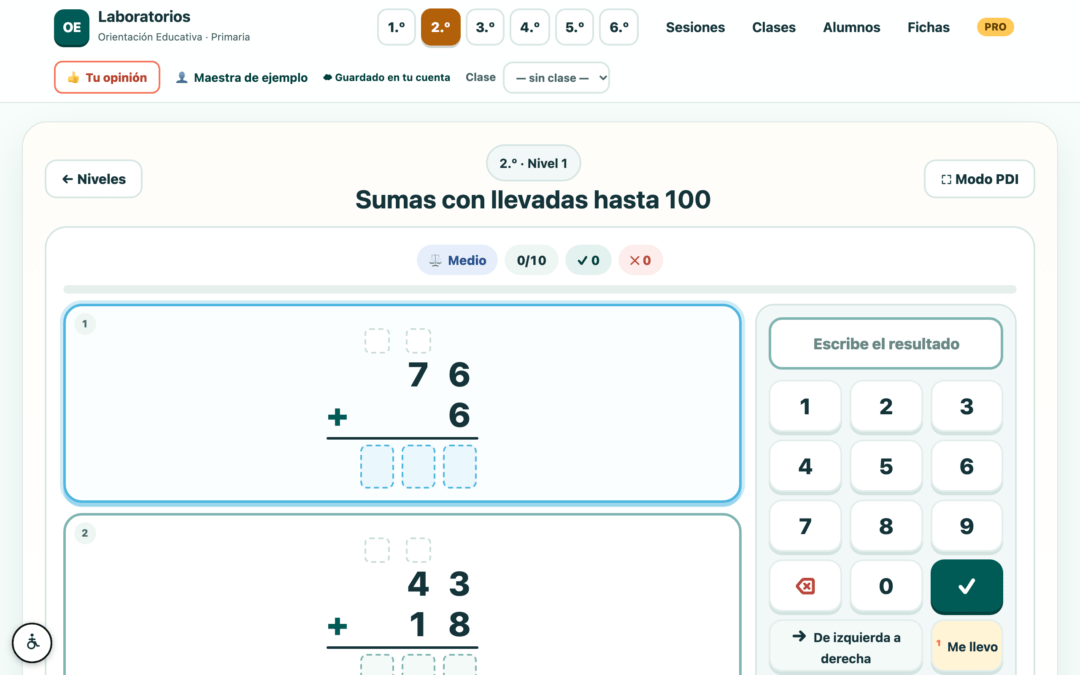Select left carry box in exercise 2

[x=377, y=550]
